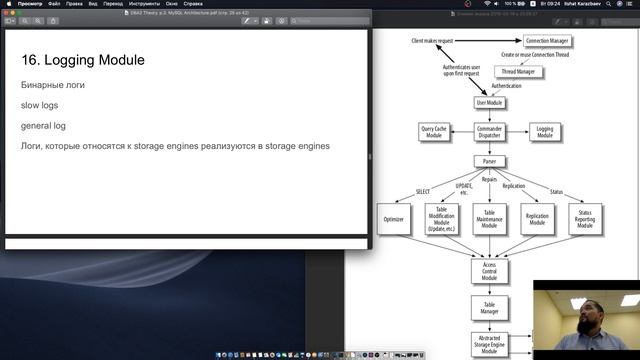The height and width of the screenshot is (360, 640).
Task: Click the line about storage engines logs
Action: [x=175, y=146]
